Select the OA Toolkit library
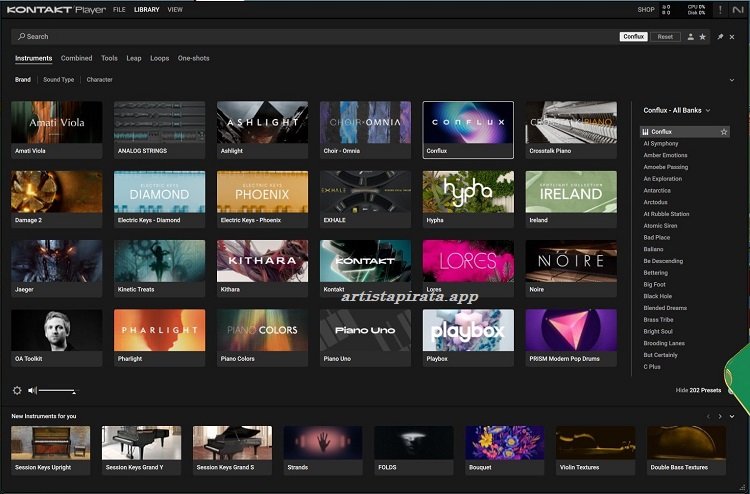The height and width of the screenshot is (494, 750). coord(56,338)
